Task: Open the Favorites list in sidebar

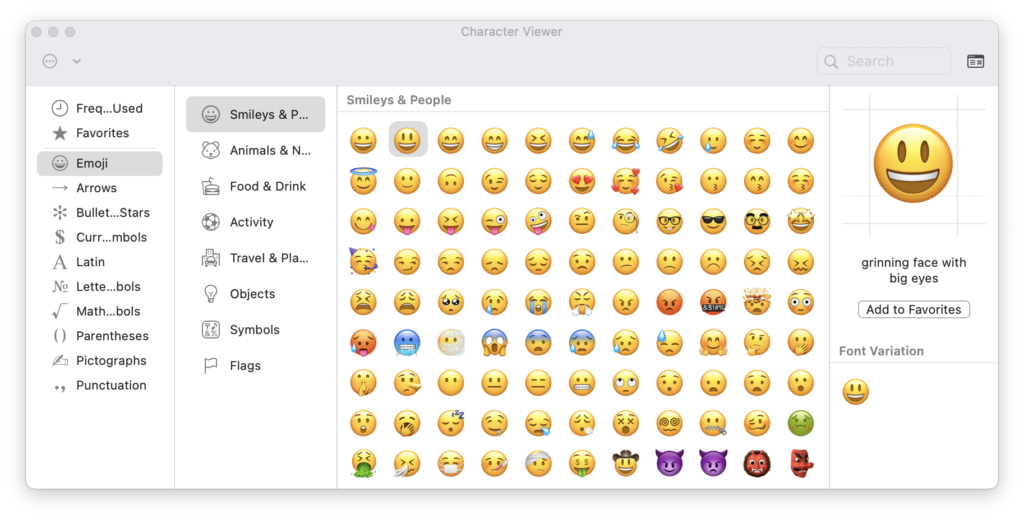Action: tap(102, 133)
